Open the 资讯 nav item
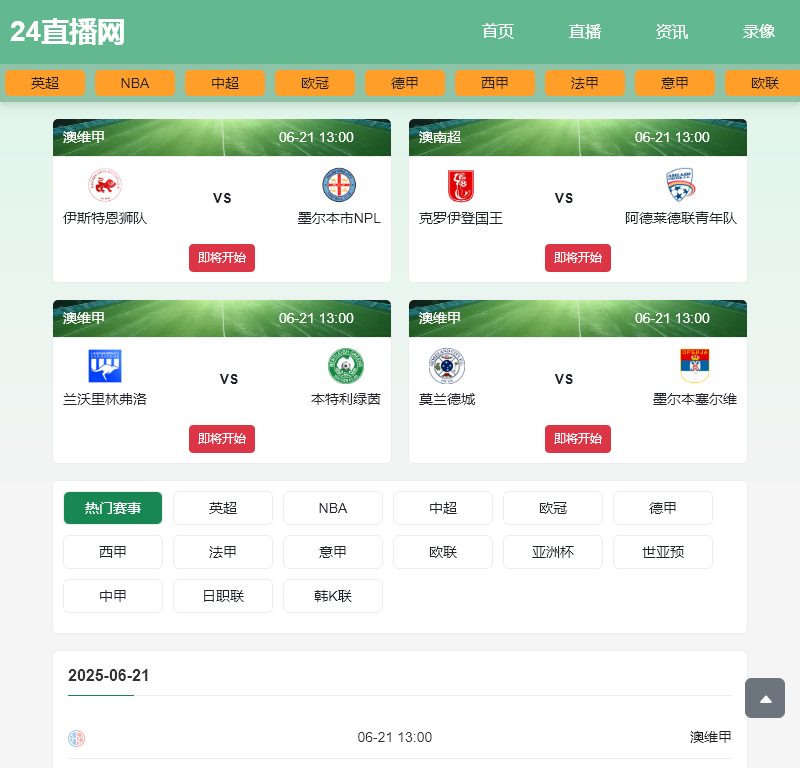 click(671, 31)
